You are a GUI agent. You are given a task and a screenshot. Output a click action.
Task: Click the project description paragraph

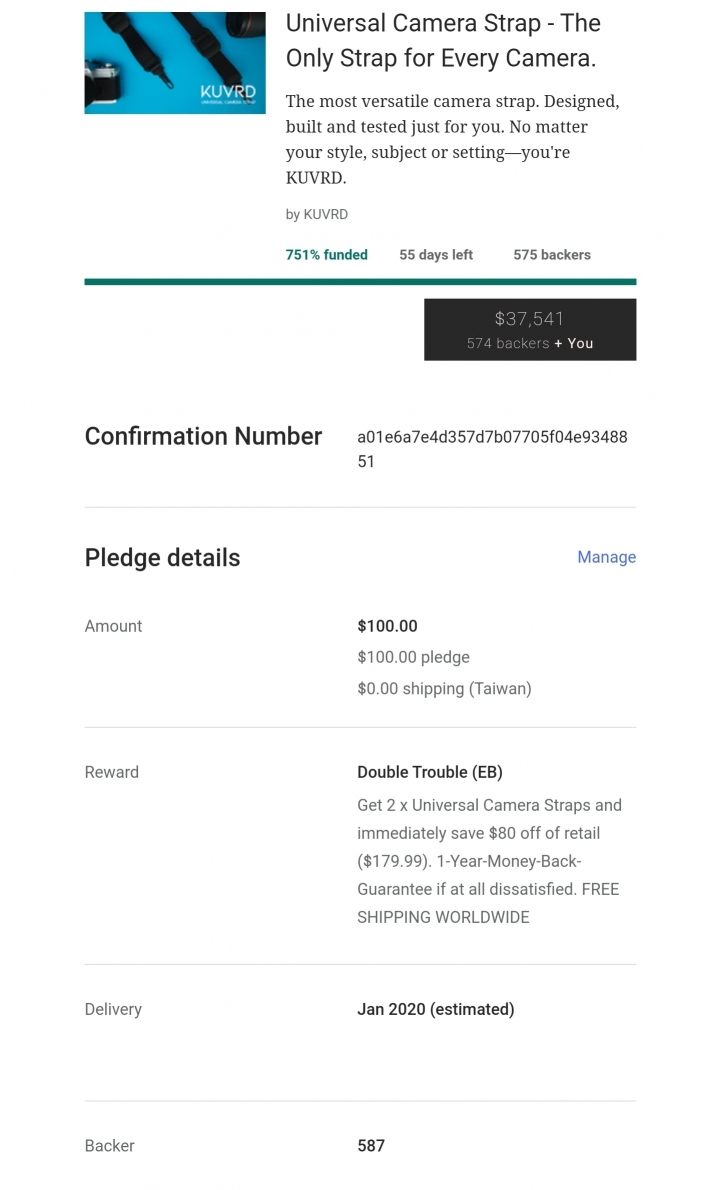[453, 140]
